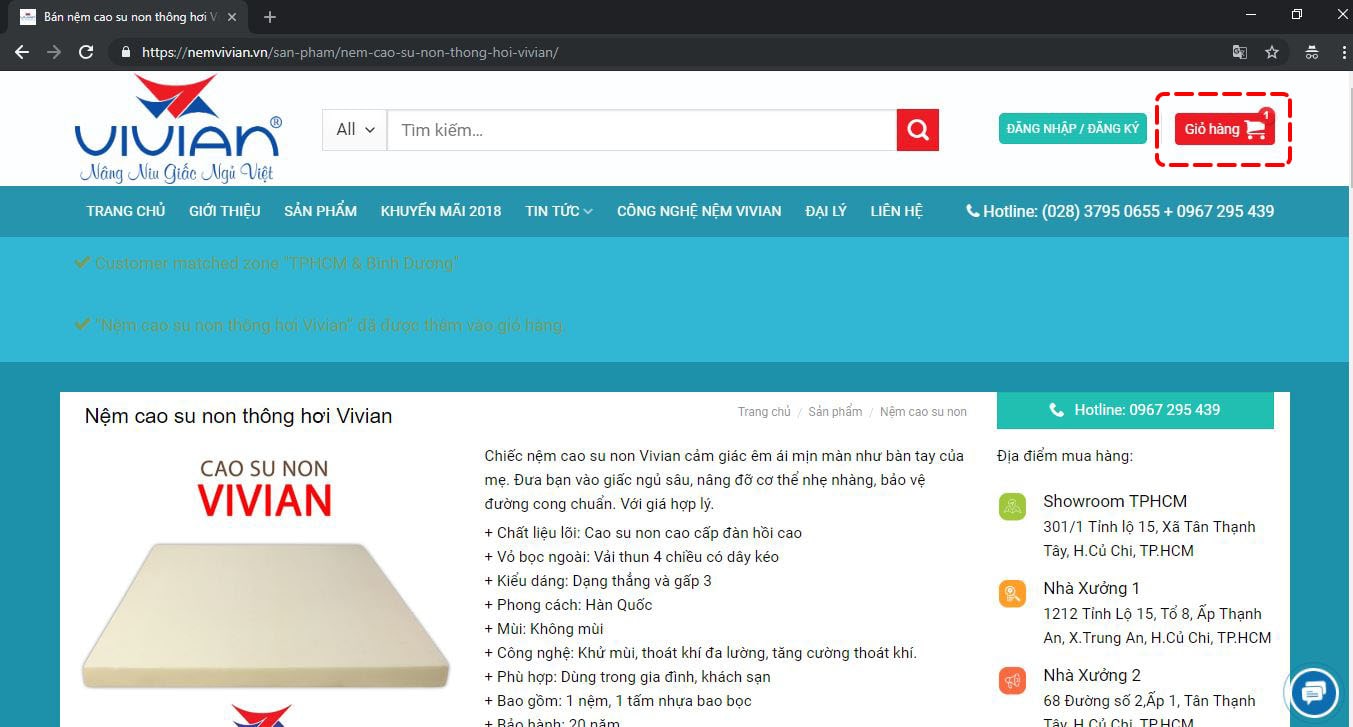
Task: Open the SẢN PHẨM menu item
Action: click(x=320, y=211)
